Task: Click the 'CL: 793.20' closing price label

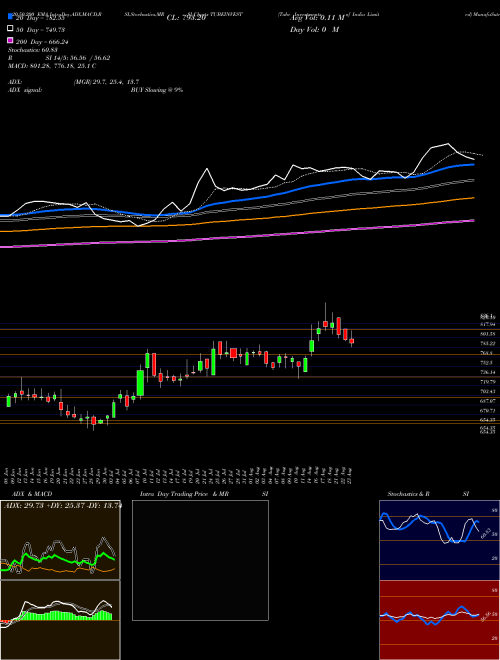Action: coord(186,18)
